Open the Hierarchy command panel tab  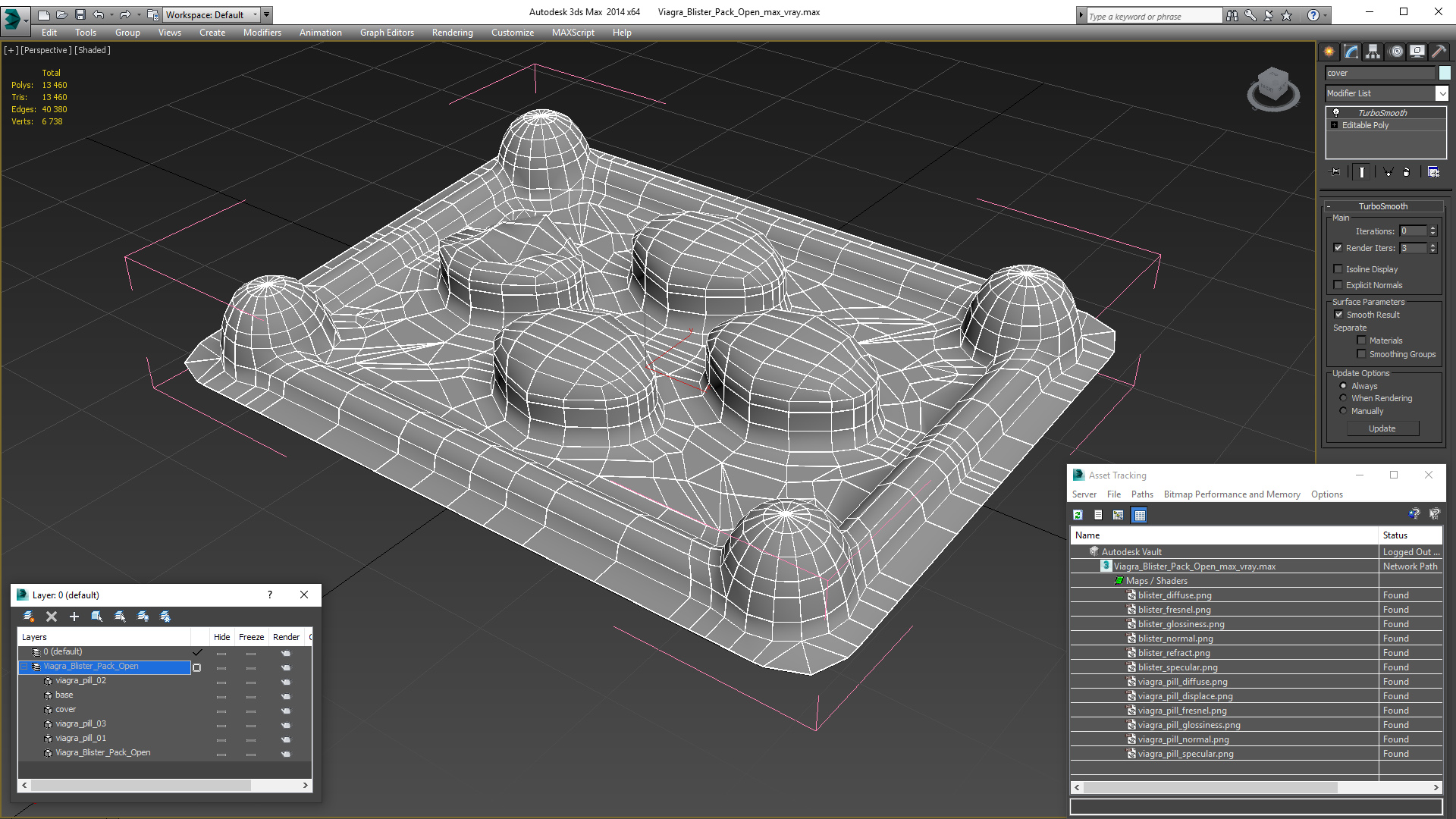(1373, 52)
